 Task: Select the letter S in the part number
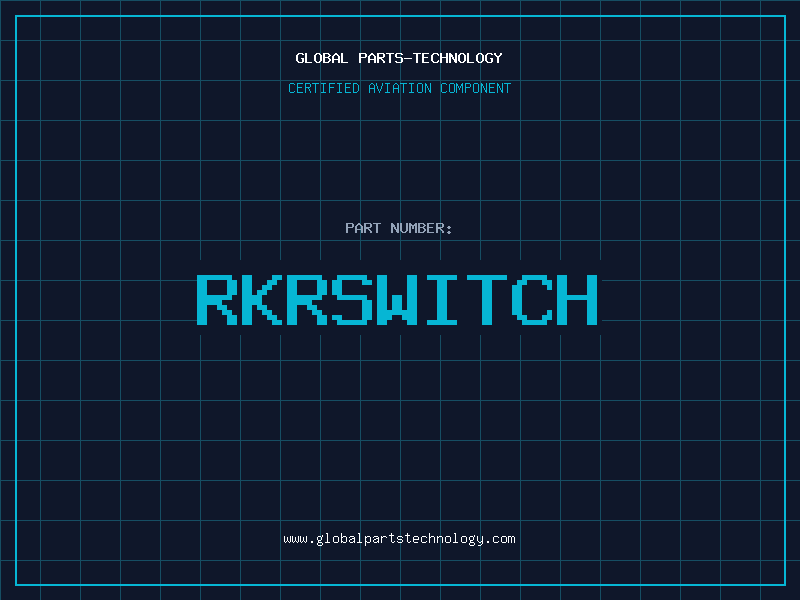click(353, 299)
